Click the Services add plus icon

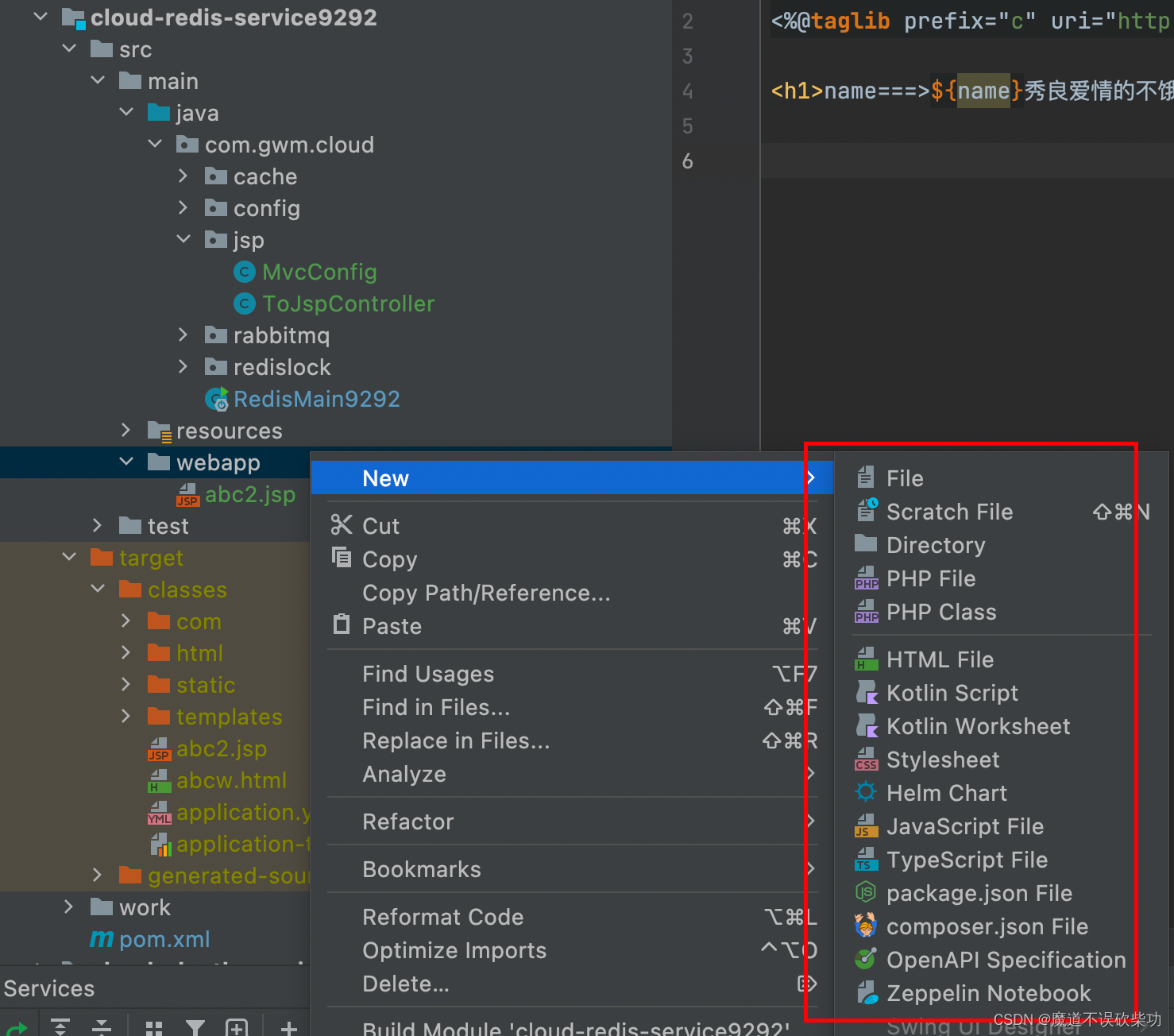click(289, 1027)
